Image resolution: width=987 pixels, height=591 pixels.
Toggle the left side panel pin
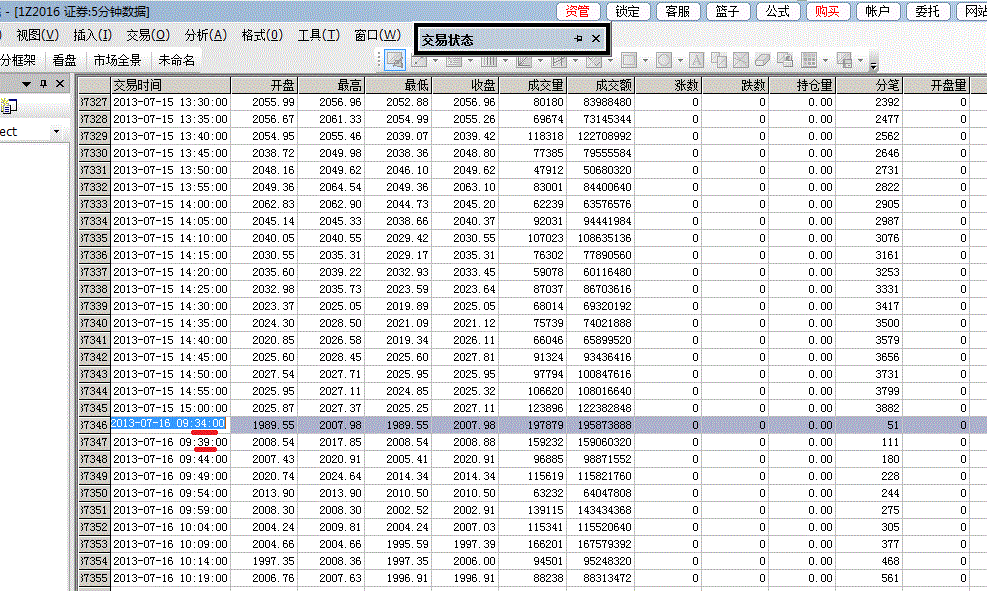click(43, 84)
